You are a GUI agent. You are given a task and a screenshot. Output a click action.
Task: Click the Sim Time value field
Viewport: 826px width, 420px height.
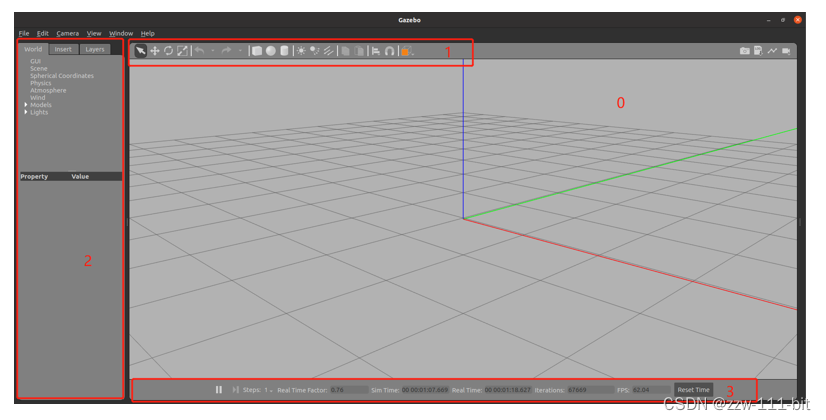click(x=425, y=390)
